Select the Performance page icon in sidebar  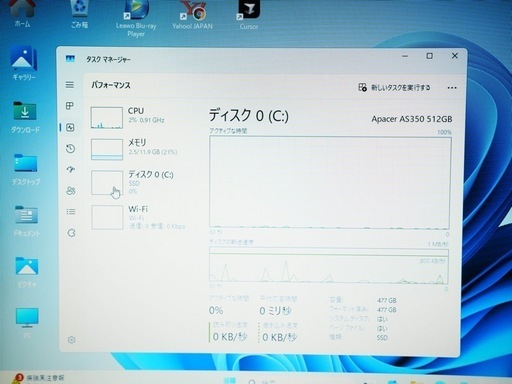click(x=70, y=127)
